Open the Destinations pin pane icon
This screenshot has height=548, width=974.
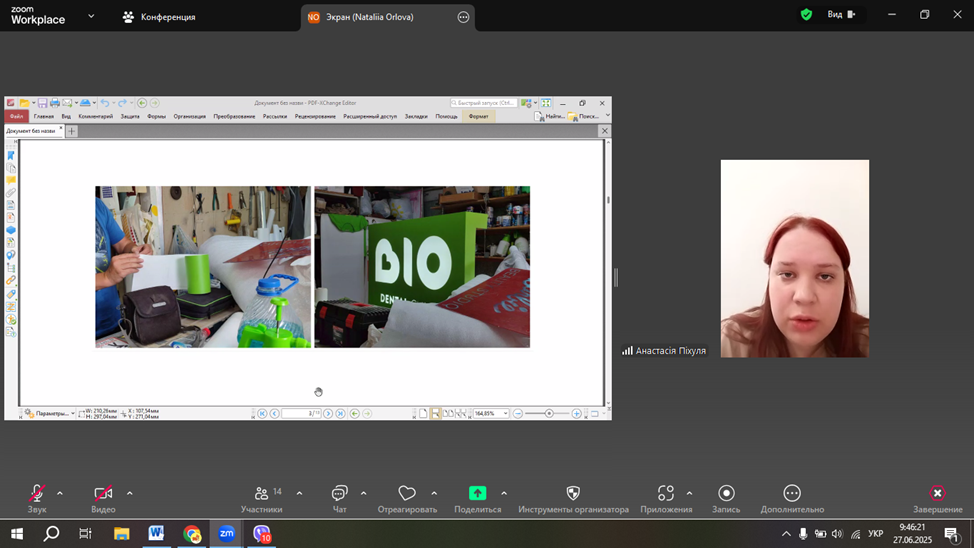pos(11,255)
